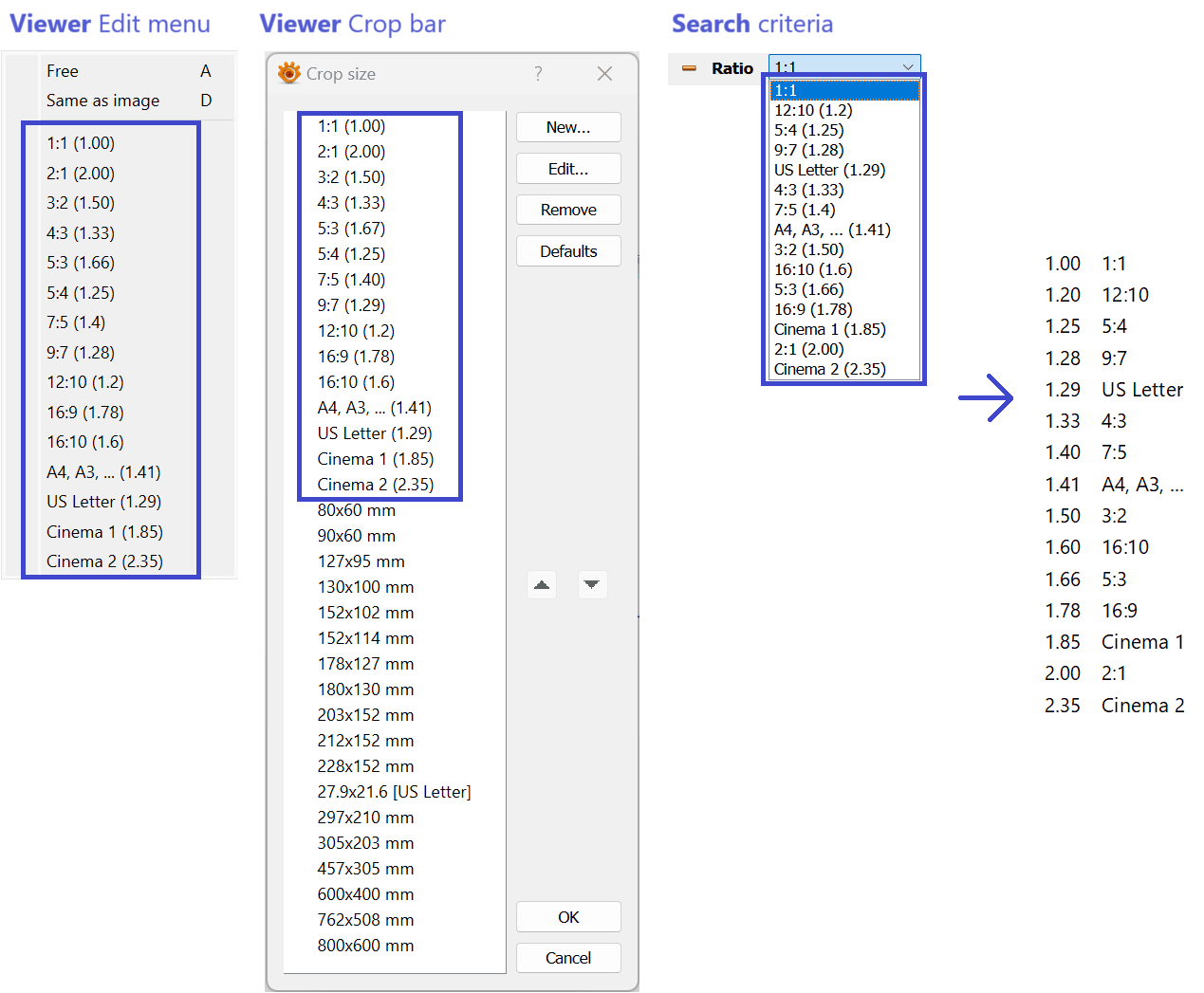Click the Defaults button
This screenshot has height=993, width=1204.
568,251
